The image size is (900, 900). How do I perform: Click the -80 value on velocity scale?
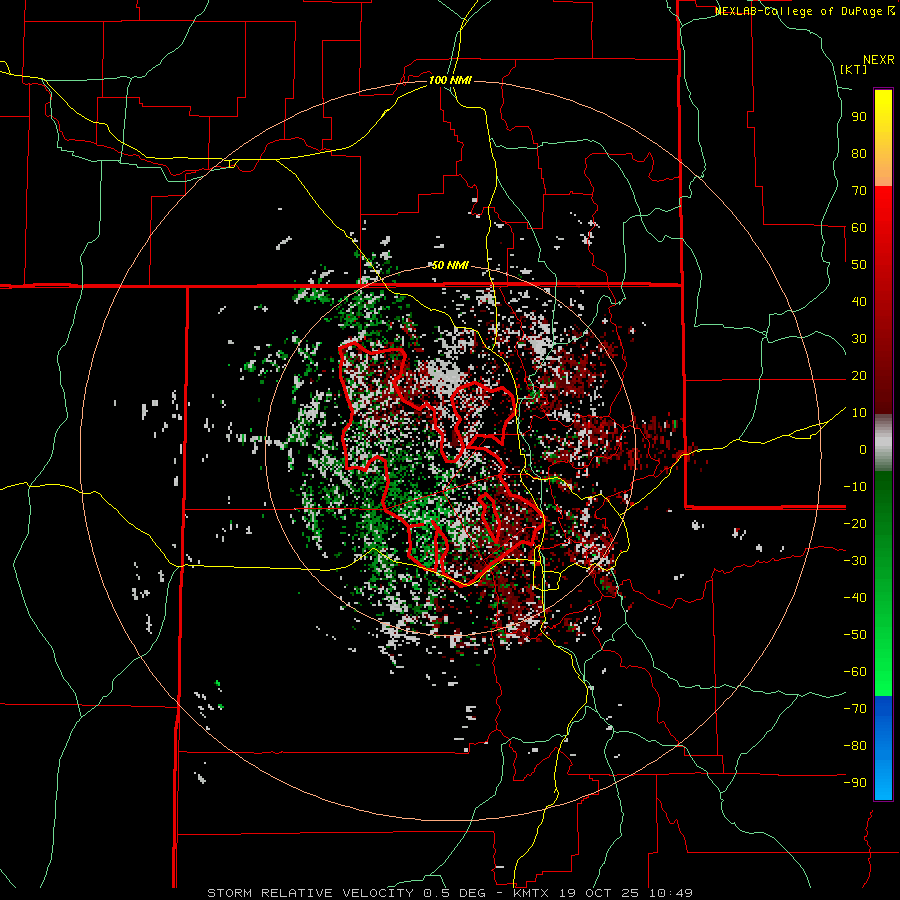pos(855,746)
